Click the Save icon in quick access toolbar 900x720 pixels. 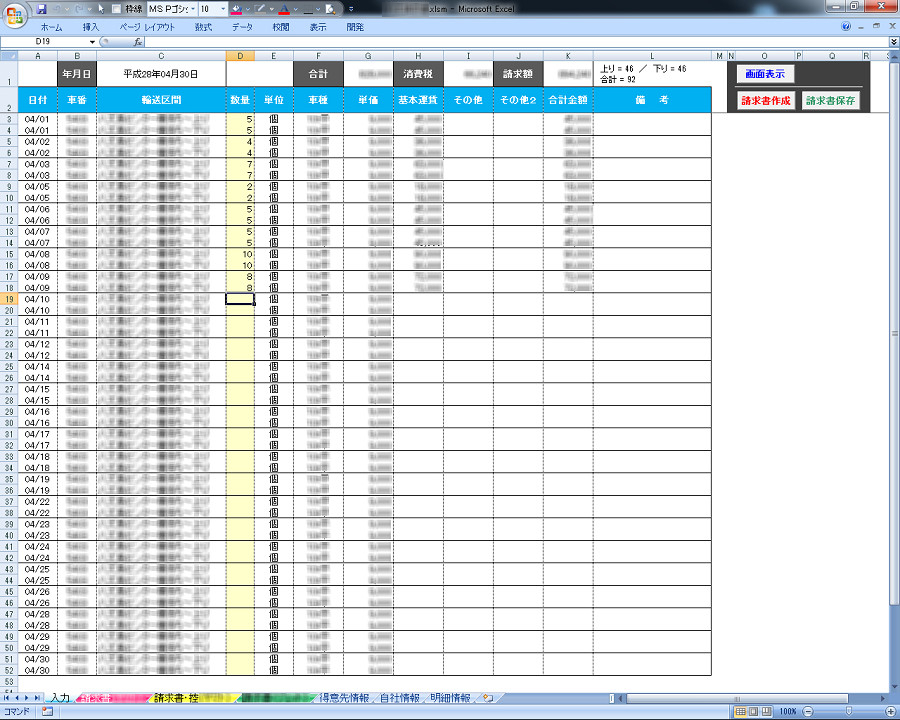42,8
